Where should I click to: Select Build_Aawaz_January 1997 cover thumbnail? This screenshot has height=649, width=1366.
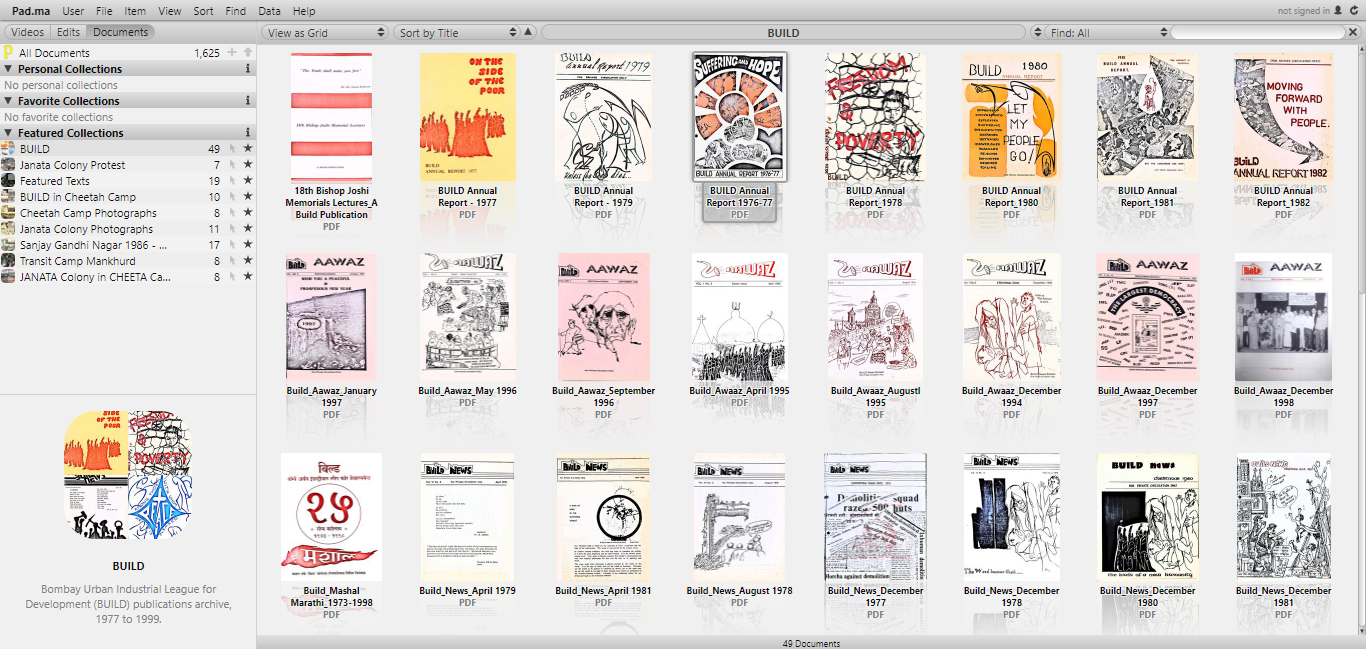coord(331,317)
